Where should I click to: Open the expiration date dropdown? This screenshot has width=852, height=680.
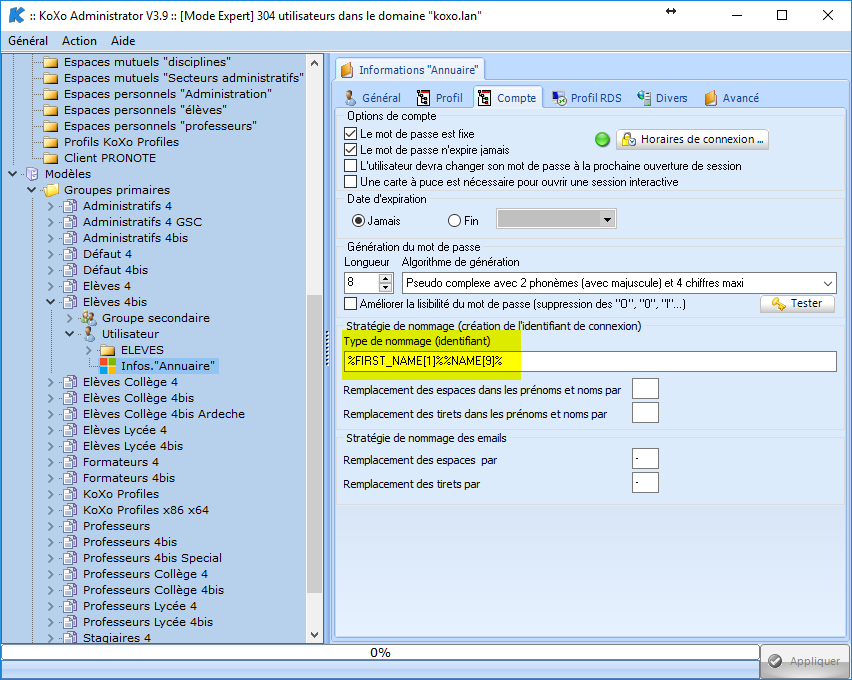tap(607, 220)
